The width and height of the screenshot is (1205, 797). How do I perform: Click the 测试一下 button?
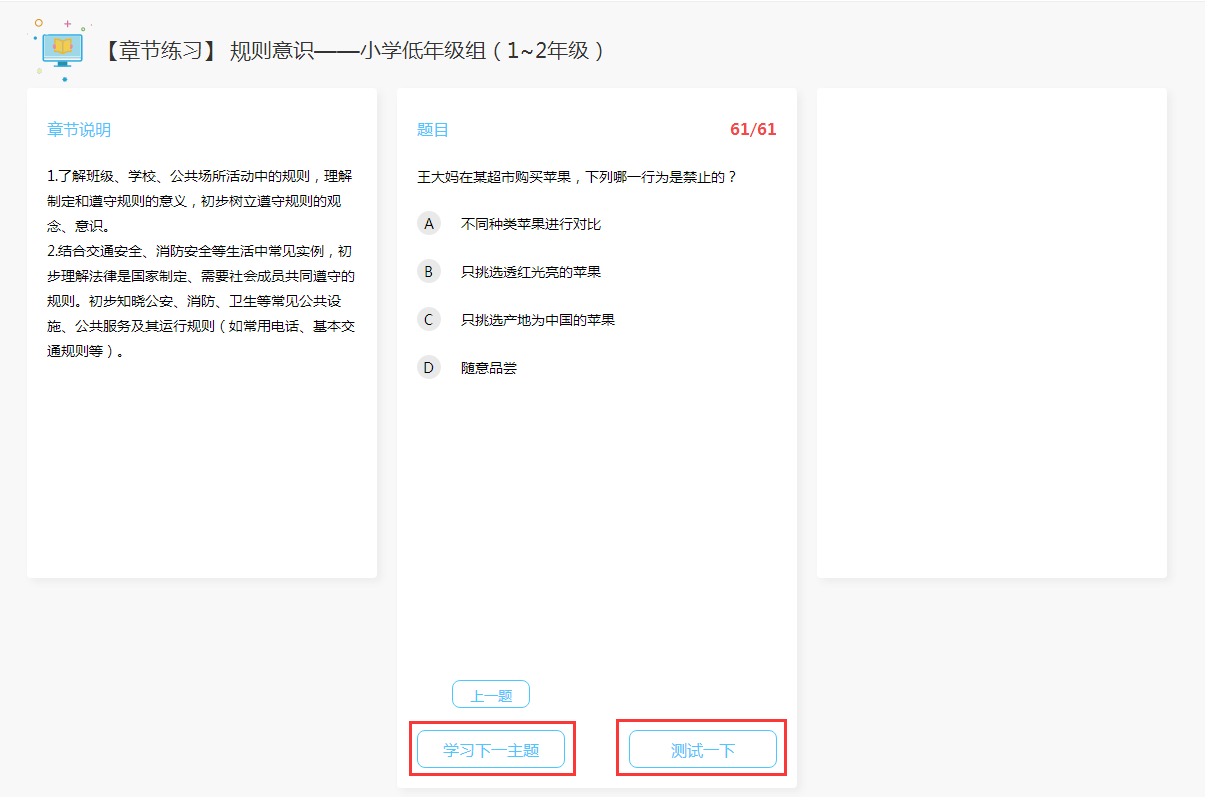[701, 748]
